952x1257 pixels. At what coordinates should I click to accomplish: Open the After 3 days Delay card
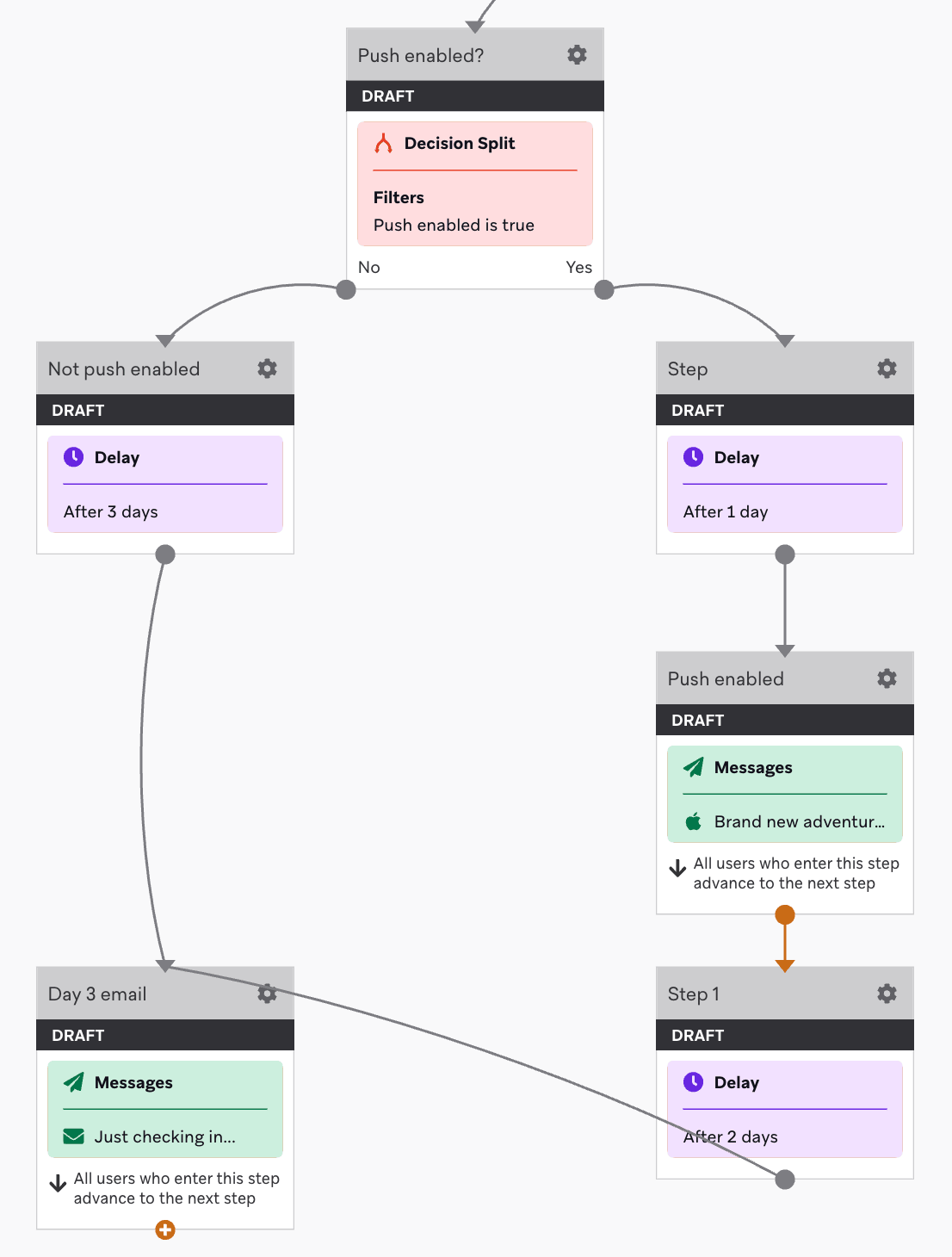coord(165,484)
